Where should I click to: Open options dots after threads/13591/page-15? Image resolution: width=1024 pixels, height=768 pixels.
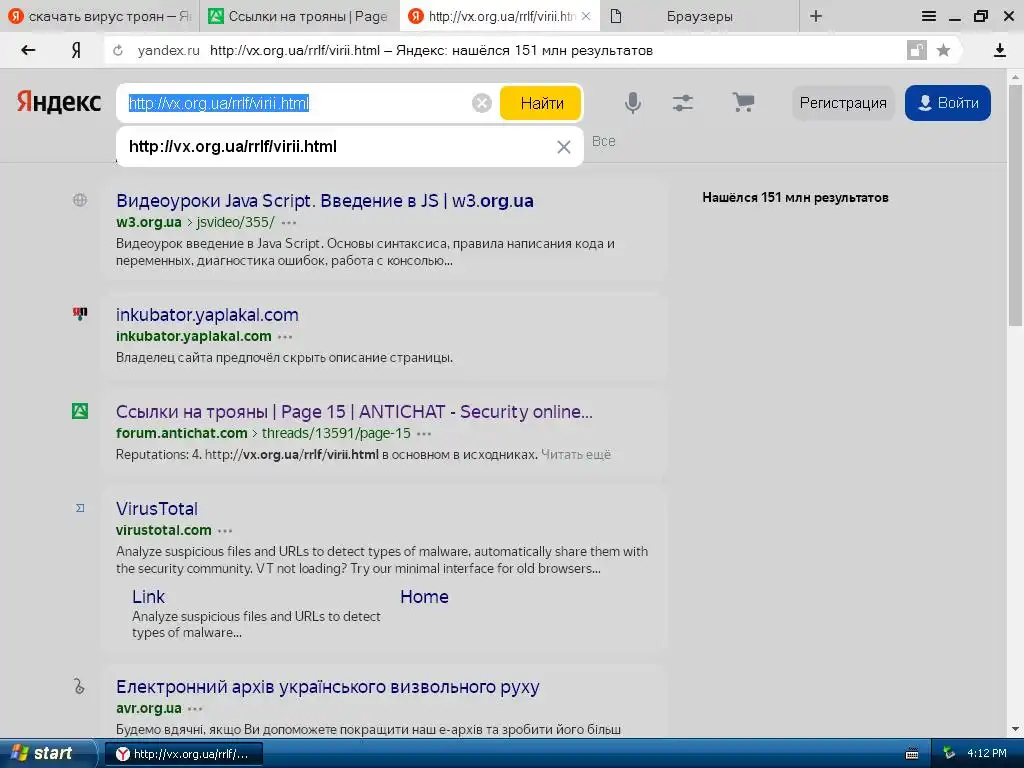click(424, 434)
